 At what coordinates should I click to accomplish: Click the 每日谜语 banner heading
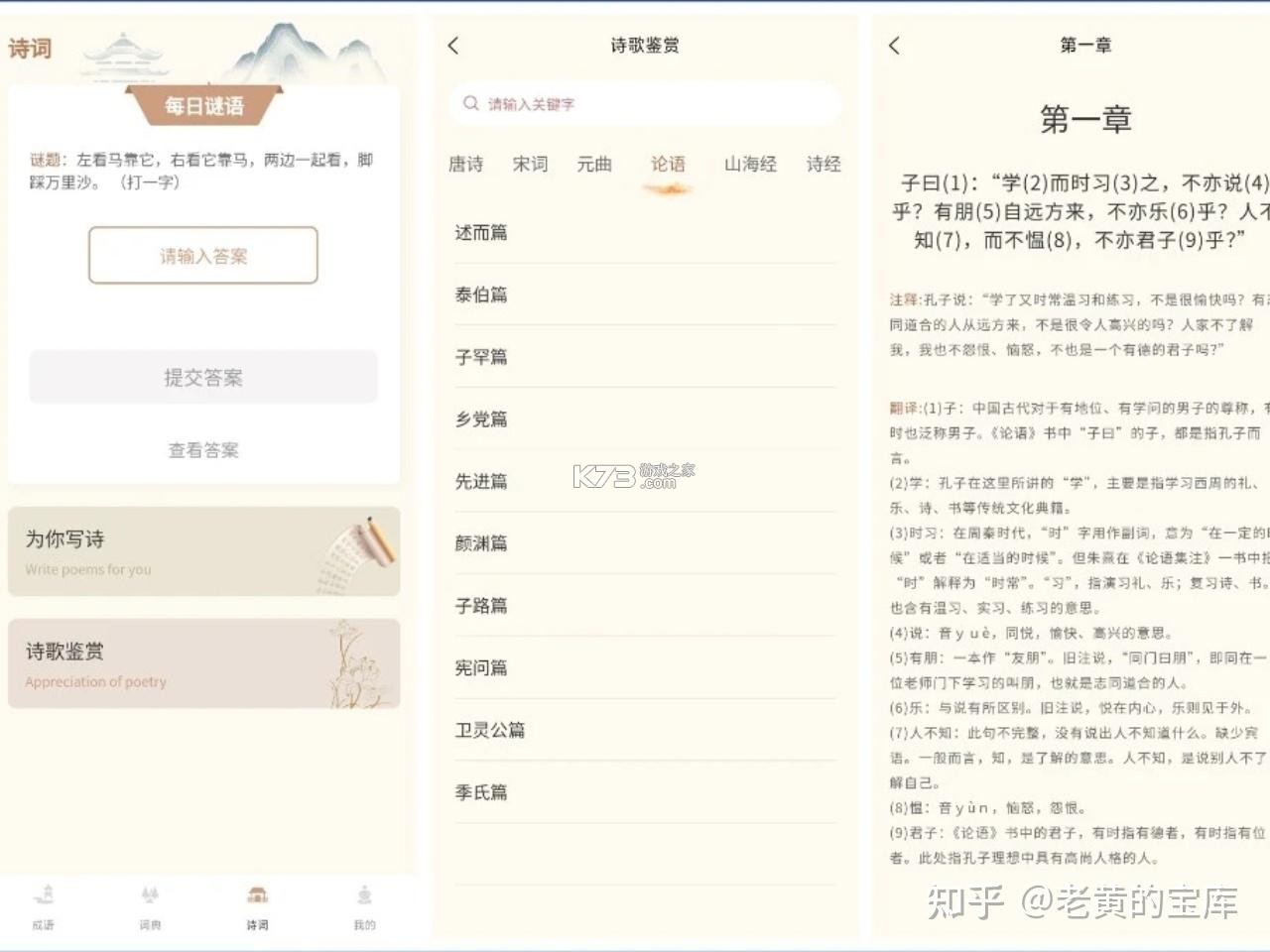click(203, 105)
